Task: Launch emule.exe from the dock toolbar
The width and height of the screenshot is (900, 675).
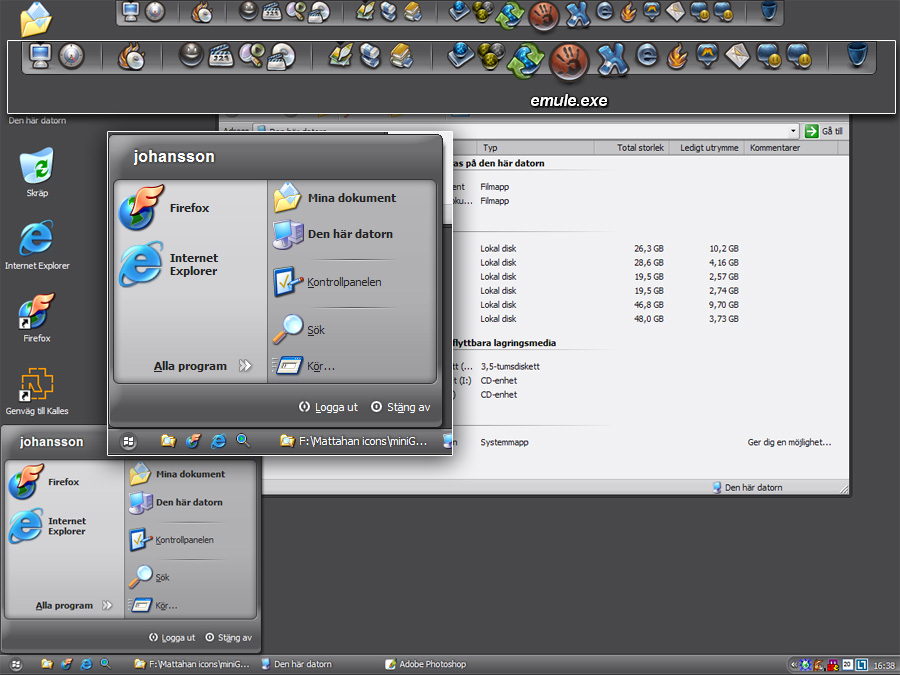Action: pyautogui.click(x=568, y=62)
